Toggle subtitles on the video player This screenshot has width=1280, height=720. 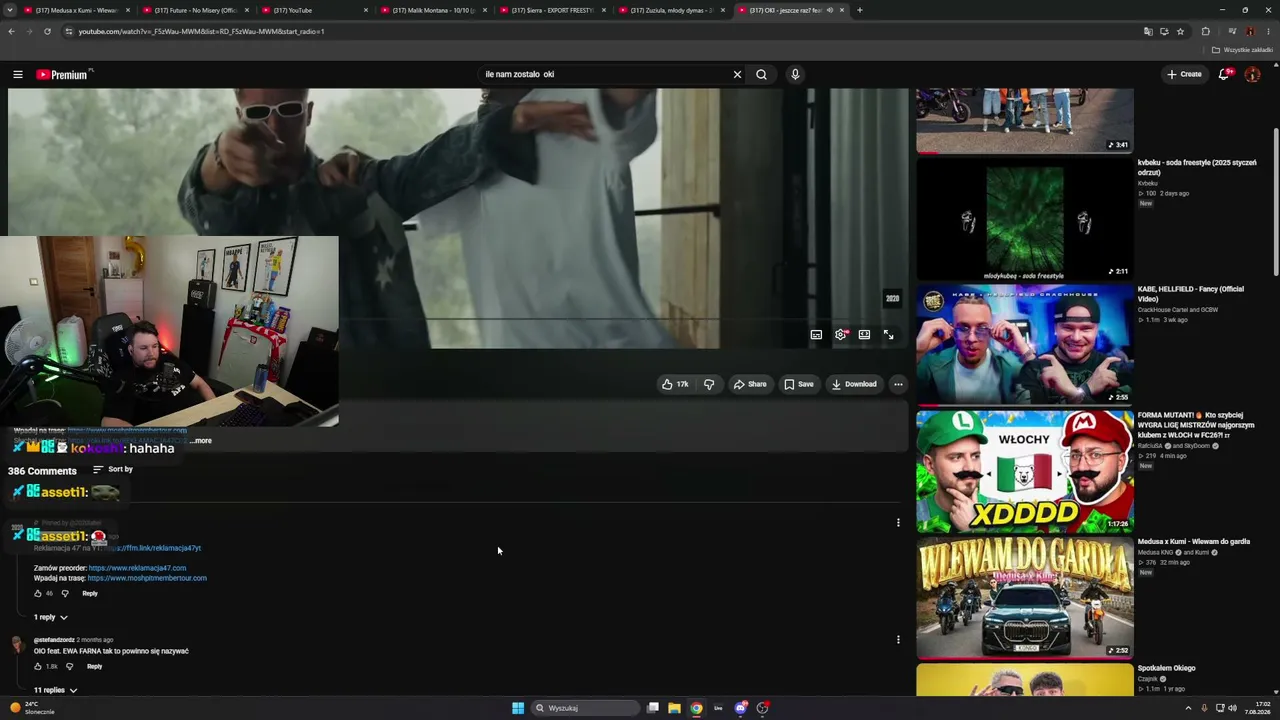pos(816,335)
